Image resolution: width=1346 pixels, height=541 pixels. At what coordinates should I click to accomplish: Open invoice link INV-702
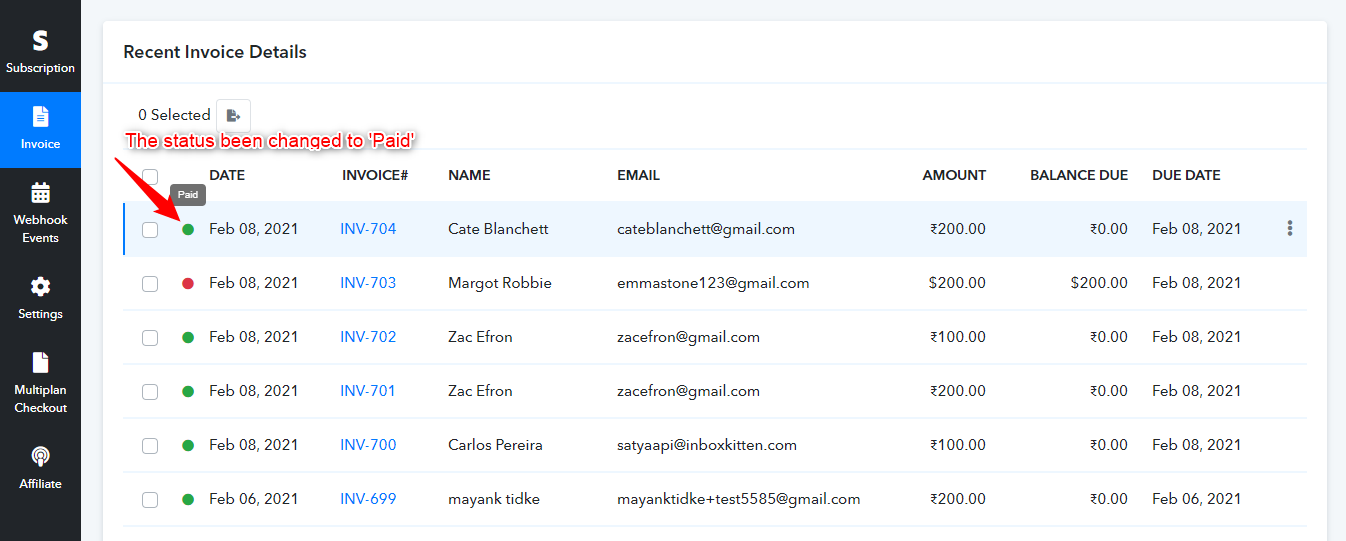[x=368, y=337]
